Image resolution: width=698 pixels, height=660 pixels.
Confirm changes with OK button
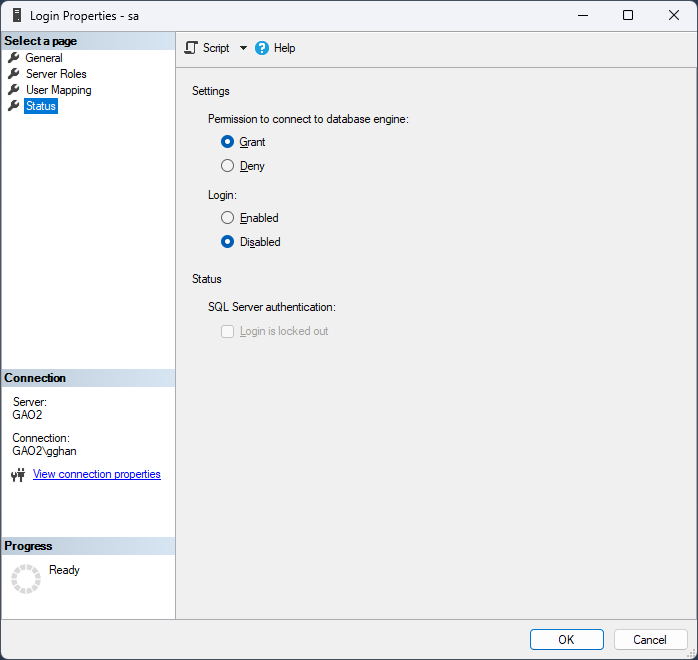pyautogui.click(x=567, y=640)
